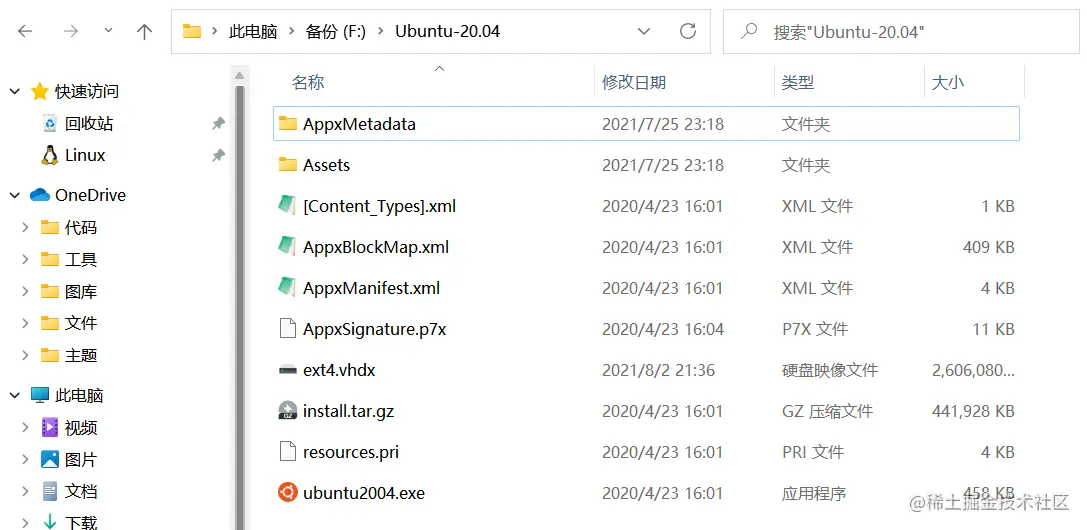Go forward with the forward arrow
1087x530 pixels.
pyautogui.click(x=71, y=31)
